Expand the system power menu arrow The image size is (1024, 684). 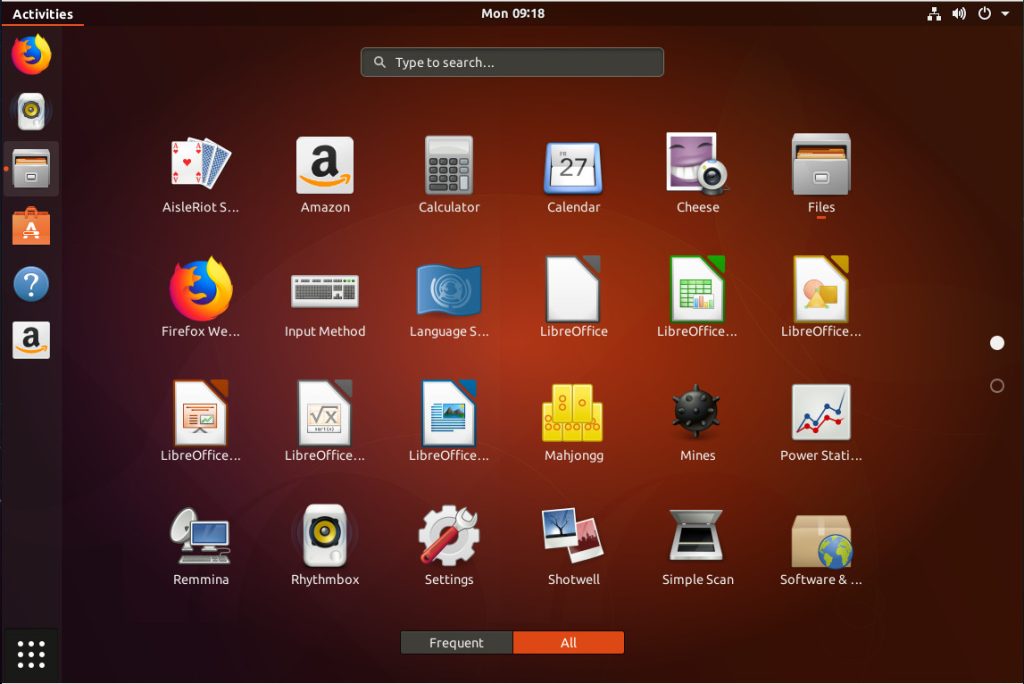pos(1003,14)
